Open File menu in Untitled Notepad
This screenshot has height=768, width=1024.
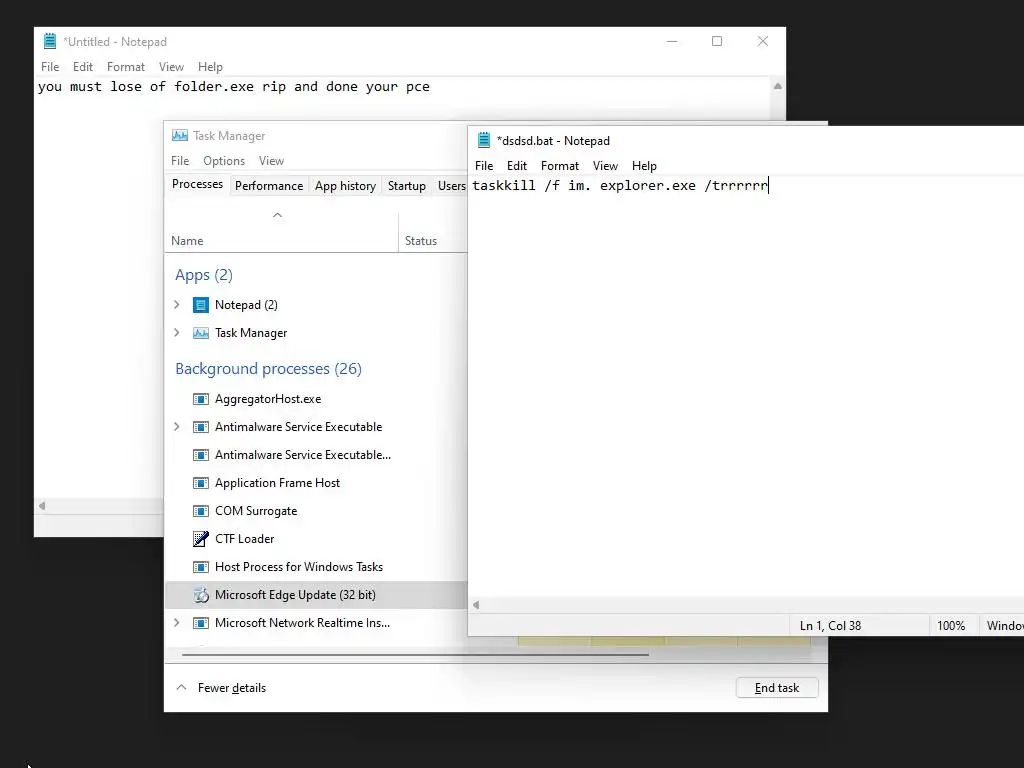pyautogui.click(x=50, y=67)
